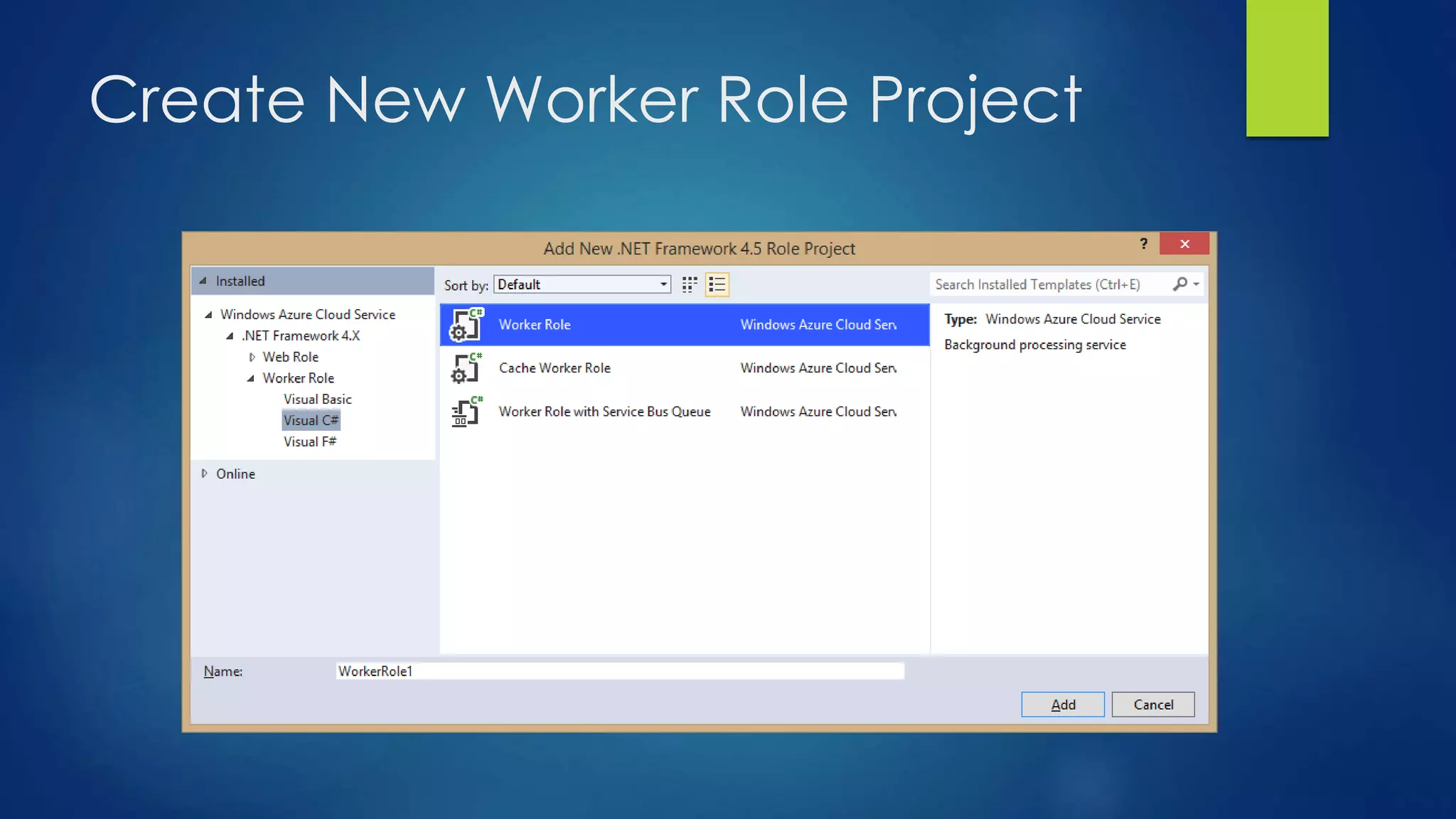Collapse the Worker Role tree node
Screen dimensions: 1456x819
coord(251,378)
